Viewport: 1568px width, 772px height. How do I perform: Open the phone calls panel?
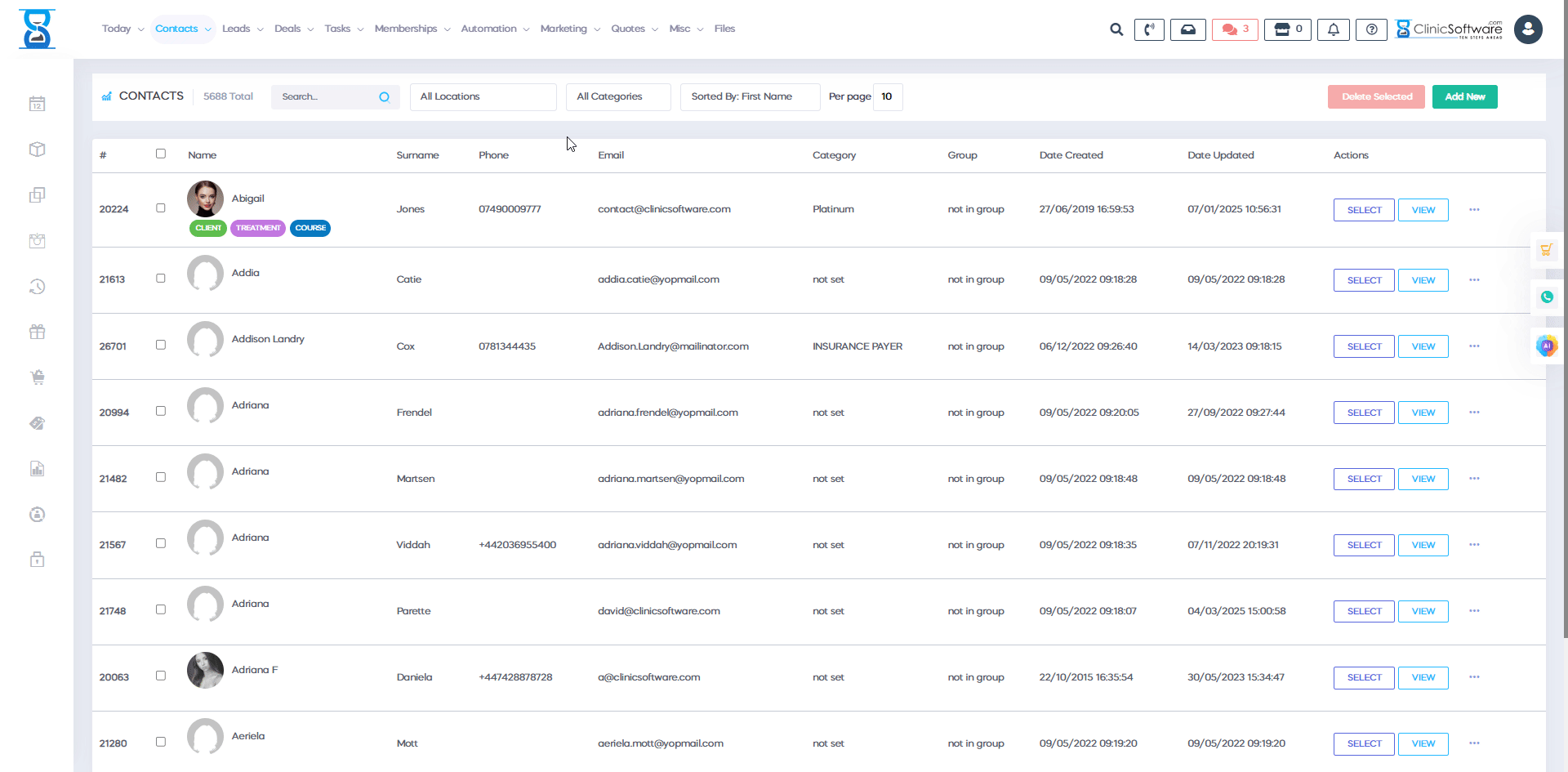coord(1149,29)
